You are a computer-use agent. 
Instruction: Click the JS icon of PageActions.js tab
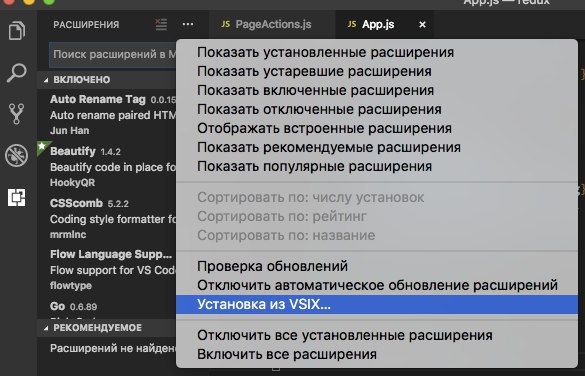tap(225, 24)
